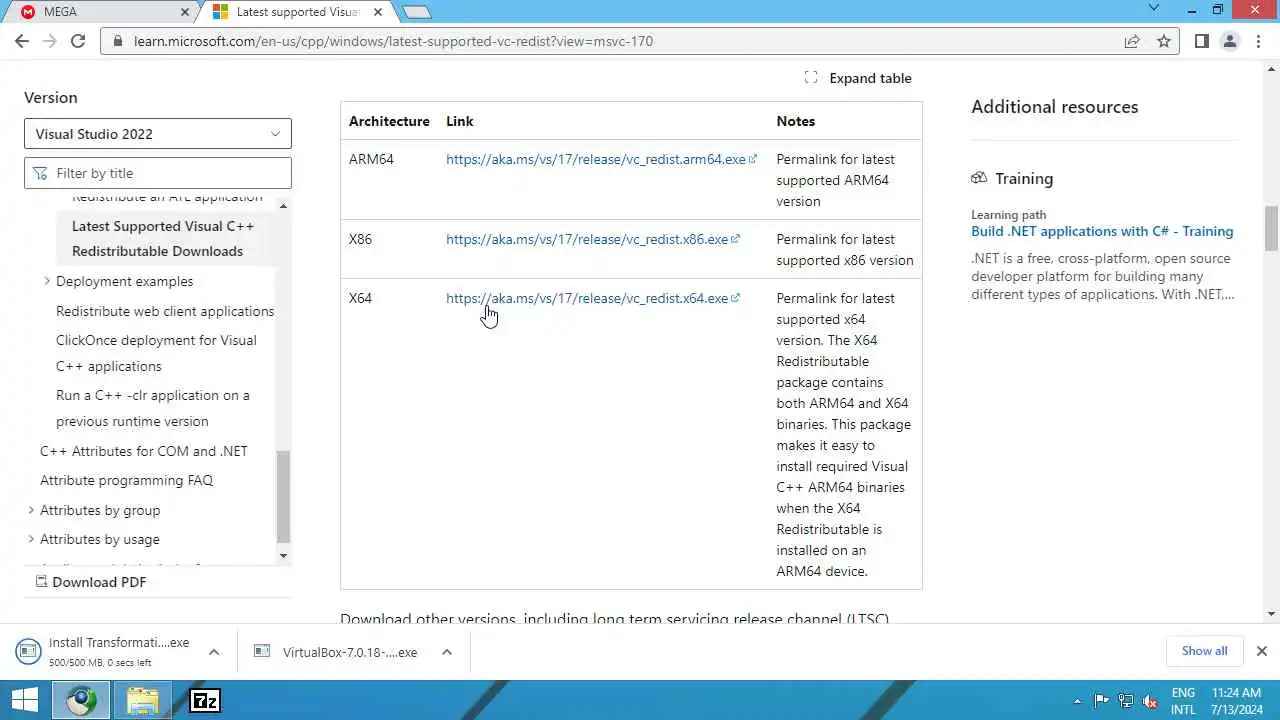
Task: Open downloaded VirtualBox-7.0.18 exe file
Action: (337, 652)
